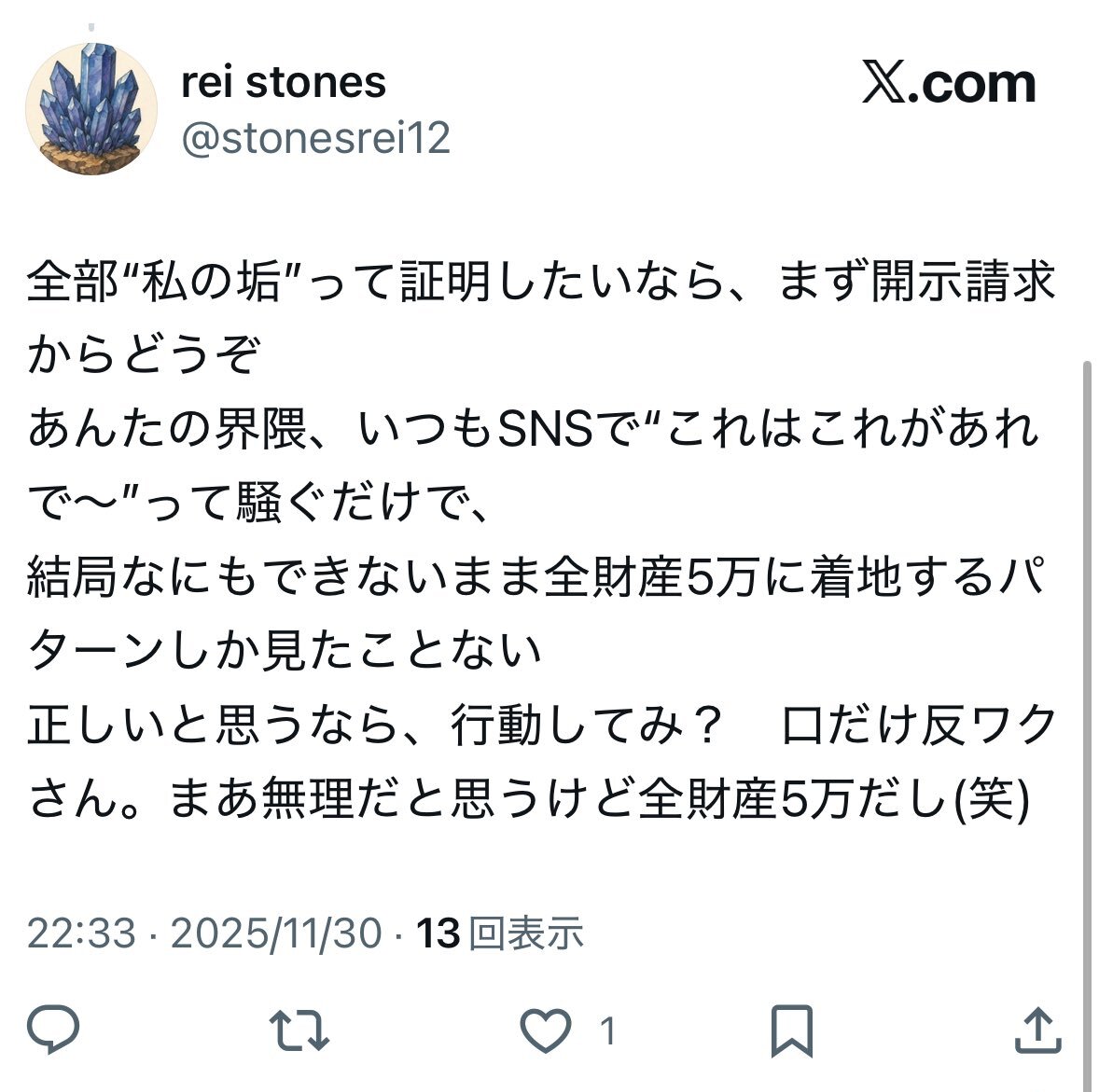This screenshot has height=1092, width=1099.
Task: Open the share options icon
Action: 1037,1030
